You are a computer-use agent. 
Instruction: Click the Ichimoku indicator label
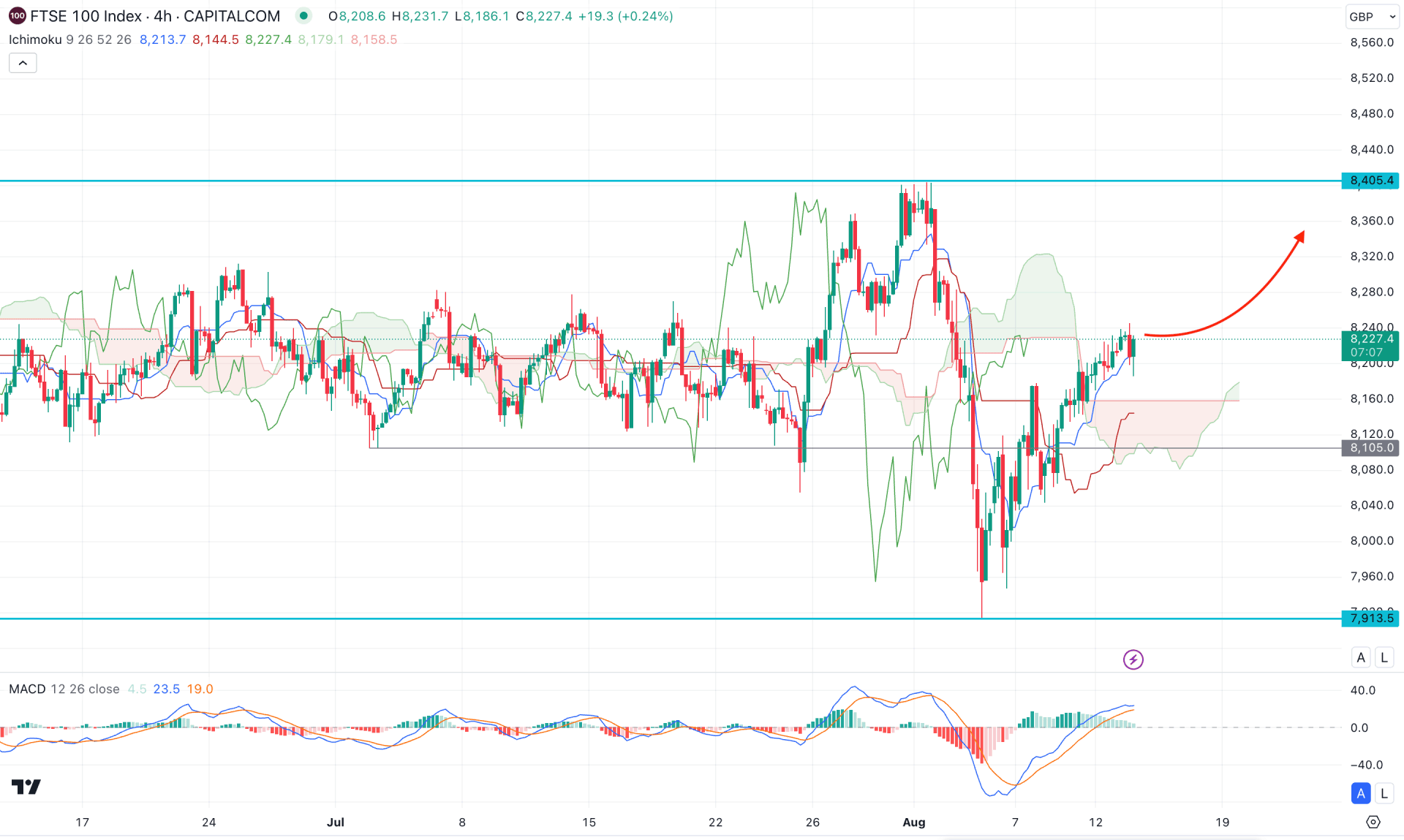[x=35, y=39]
